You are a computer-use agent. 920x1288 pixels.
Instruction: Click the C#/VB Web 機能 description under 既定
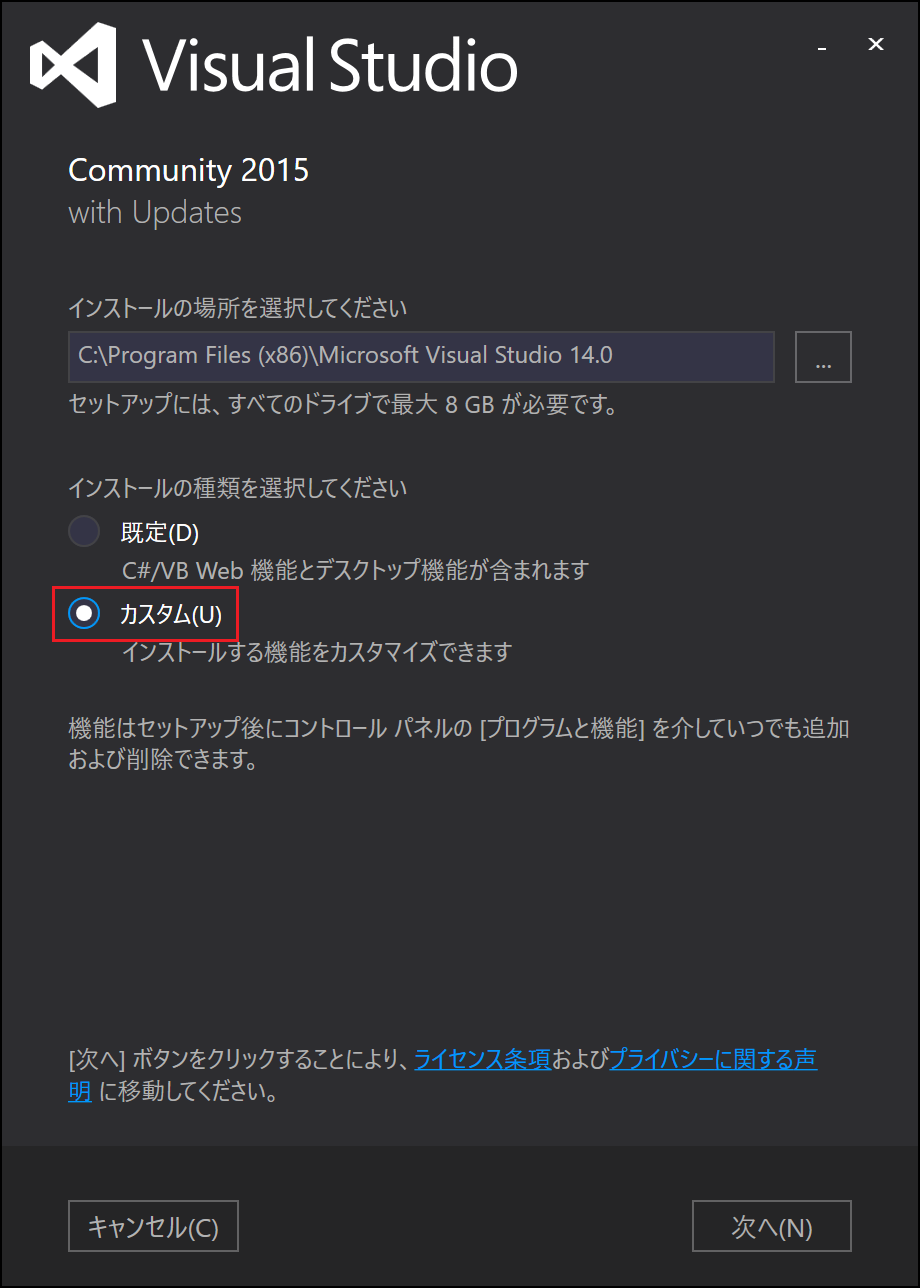[x=355, y=570]
